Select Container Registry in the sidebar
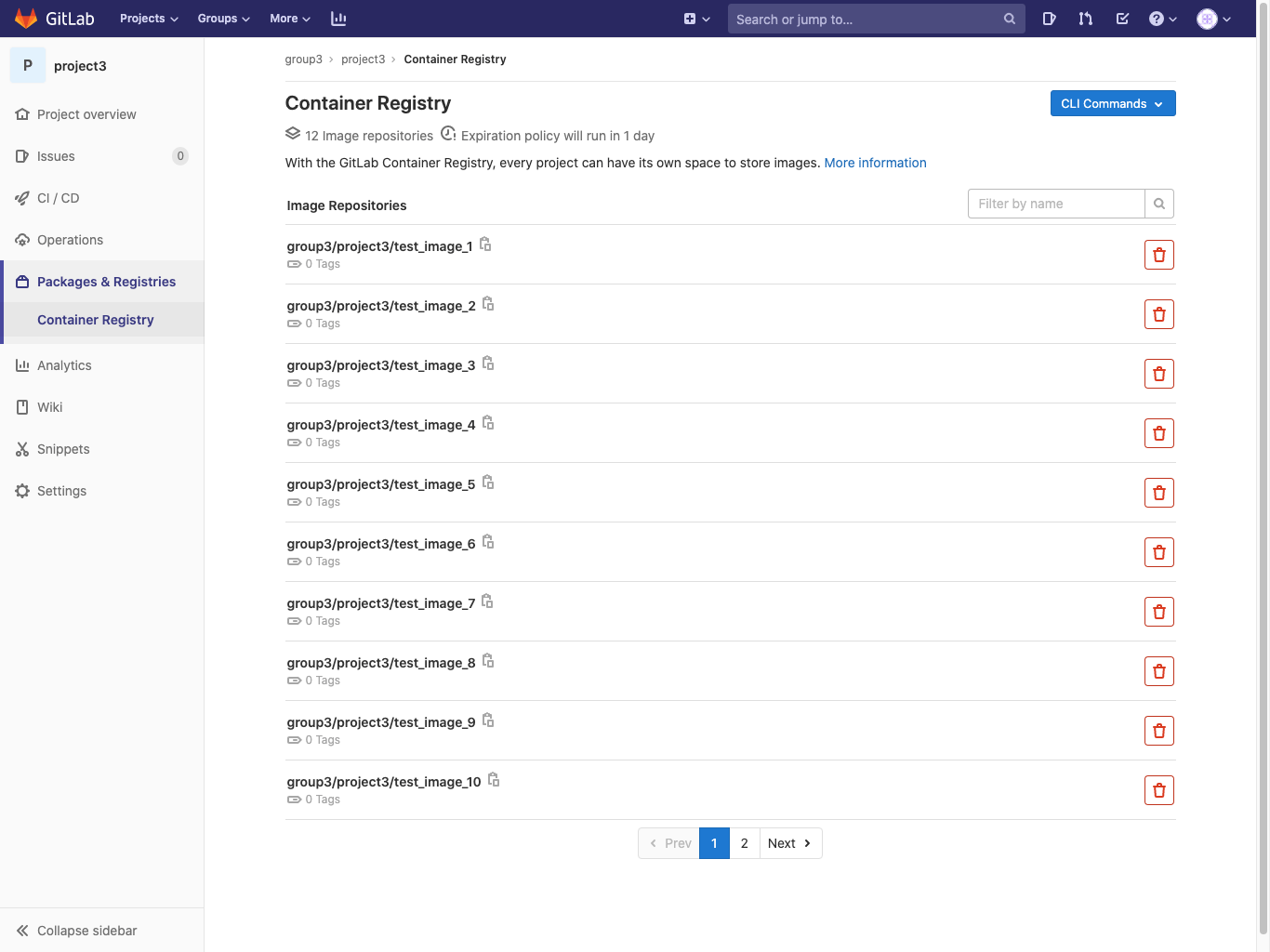The width and height of the screenshot is (1270, 952). pyautogui.click(x=95, y=319)
